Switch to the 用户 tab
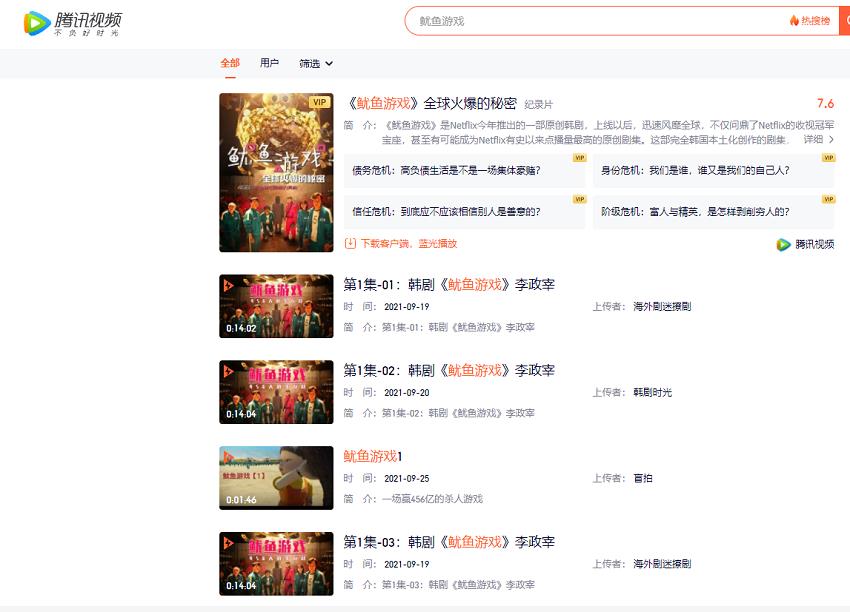The image size is (850, 612). (269, 63)
